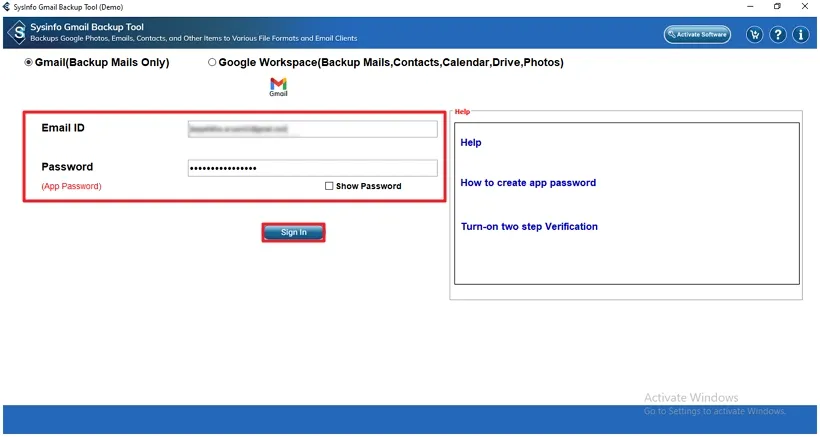Viewport: 820px width, 437px height.
Task: Restore down the application window
Action: point(778,7)
